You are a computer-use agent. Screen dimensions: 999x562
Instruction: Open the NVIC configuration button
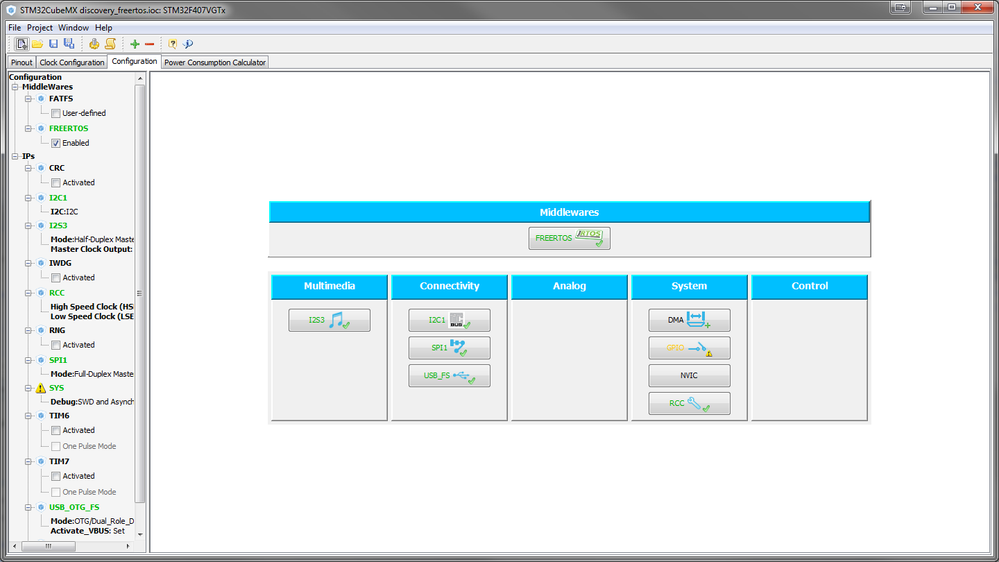[689, 376]
